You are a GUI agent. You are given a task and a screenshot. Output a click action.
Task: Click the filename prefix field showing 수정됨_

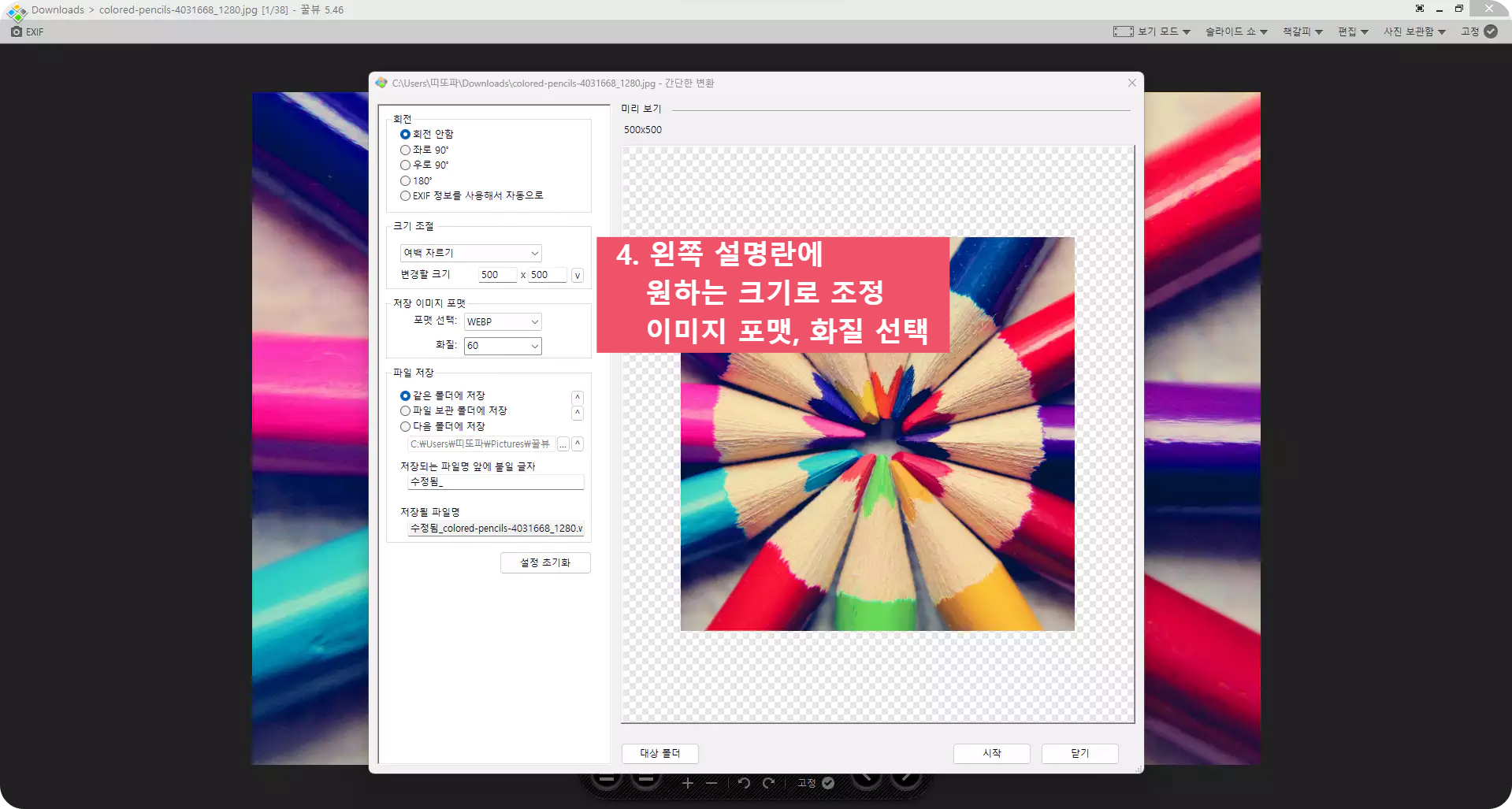[495, 482]
